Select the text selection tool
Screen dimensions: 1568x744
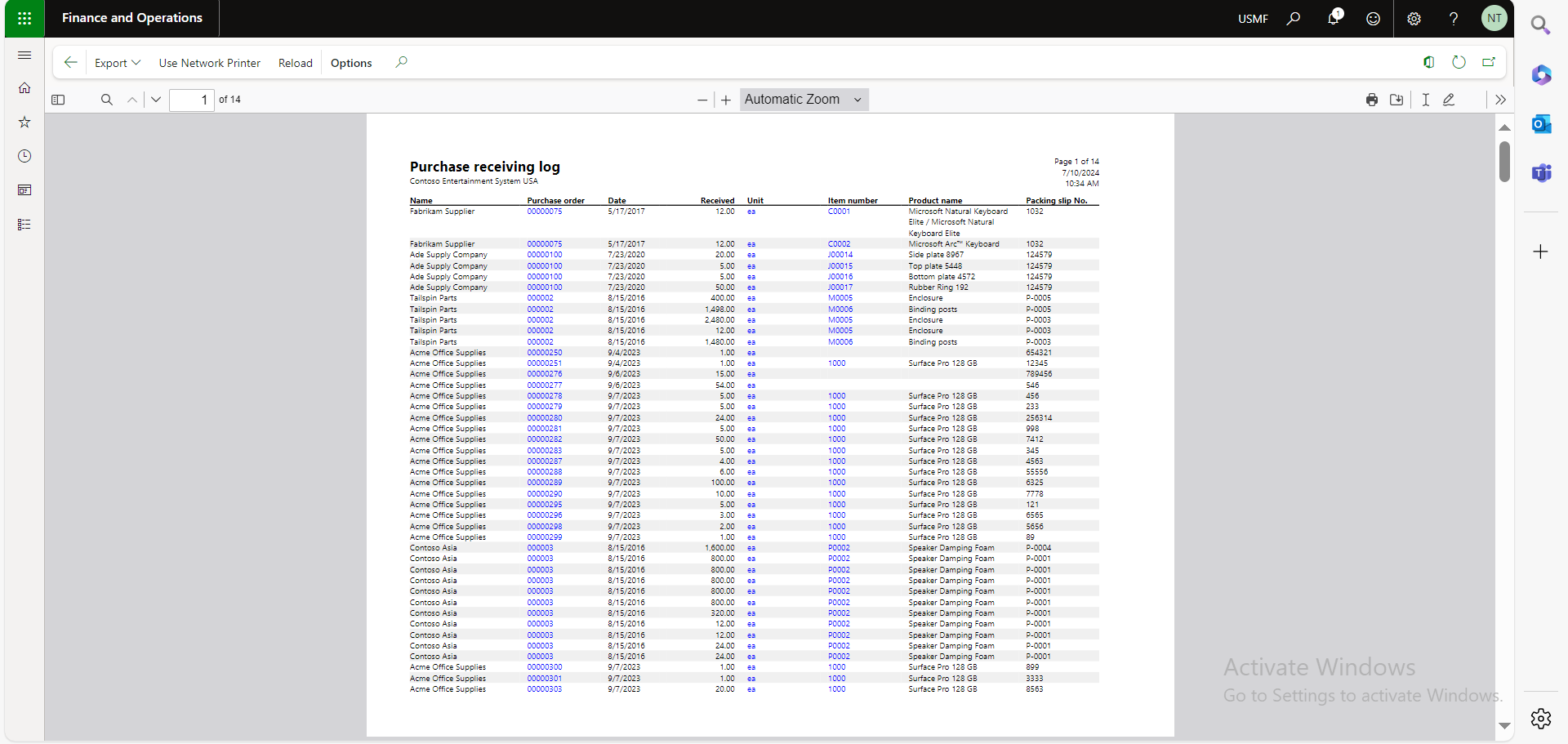point(1425,100)
